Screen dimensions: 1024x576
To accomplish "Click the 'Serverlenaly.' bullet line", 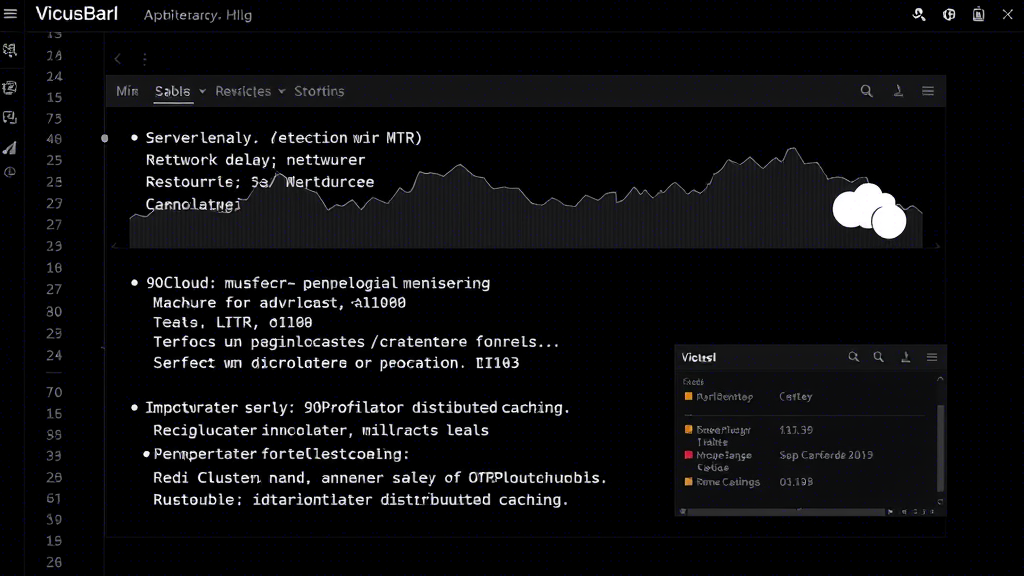I will [x=283, y=138].
